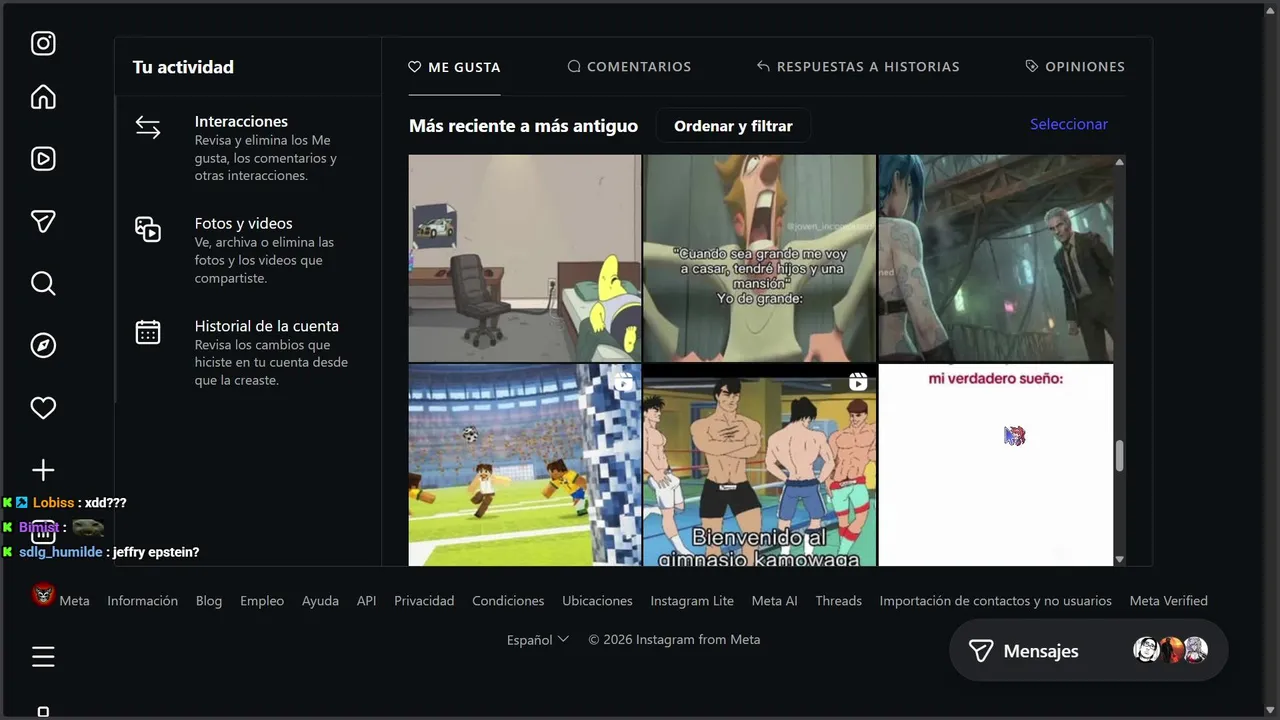This screenshot has width=1280, height=720.
Task: Create new post with plus icon
Action: (43, 470)
